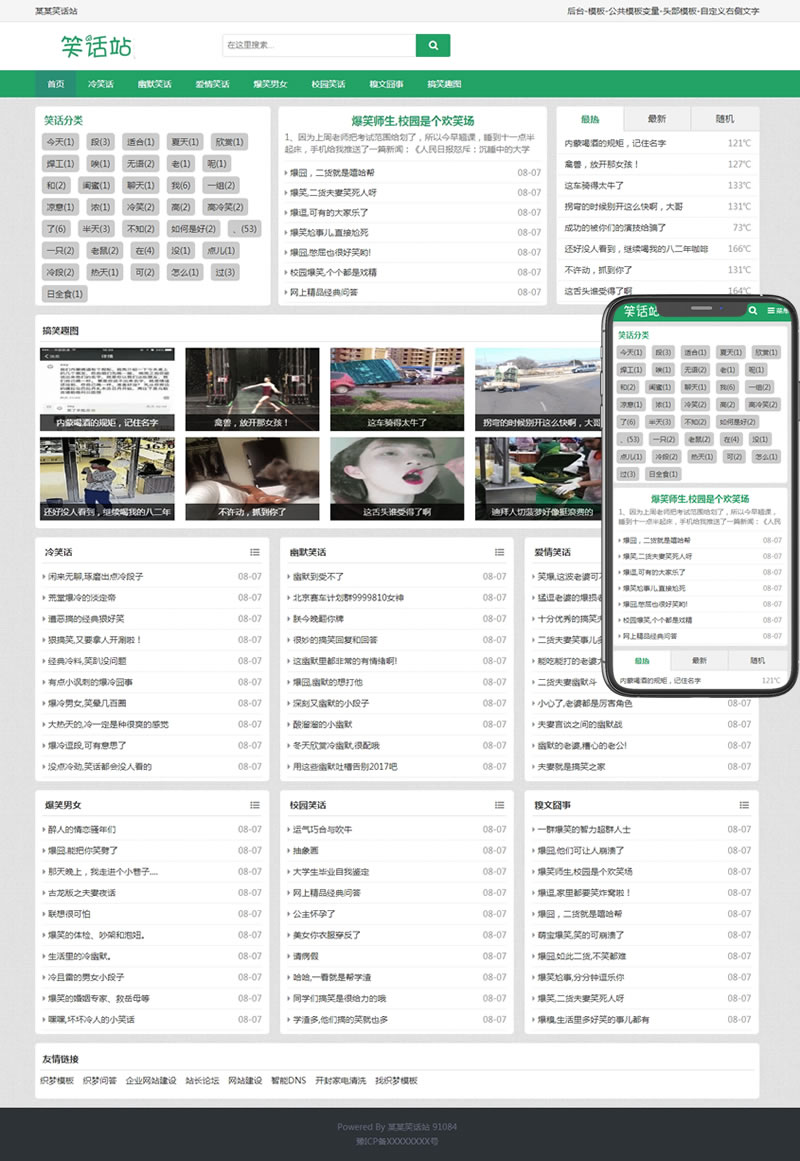
Task: Open list icon in 搜文囧事 section header
Action: [744, 805]
